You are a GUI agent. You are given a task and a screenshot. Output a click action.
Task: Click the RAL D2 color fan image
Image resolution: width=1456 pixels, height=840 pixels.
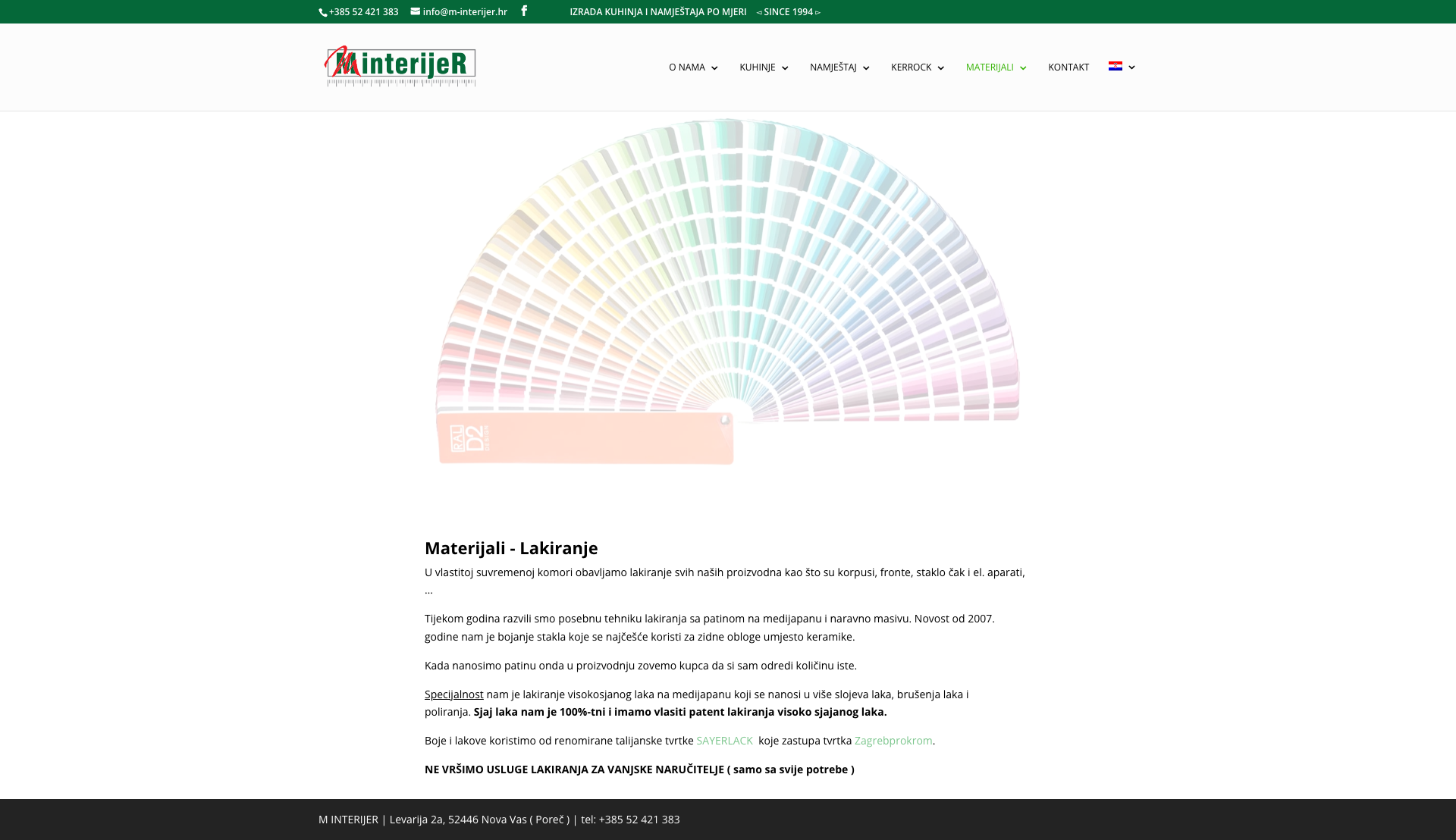pos(727,292)
